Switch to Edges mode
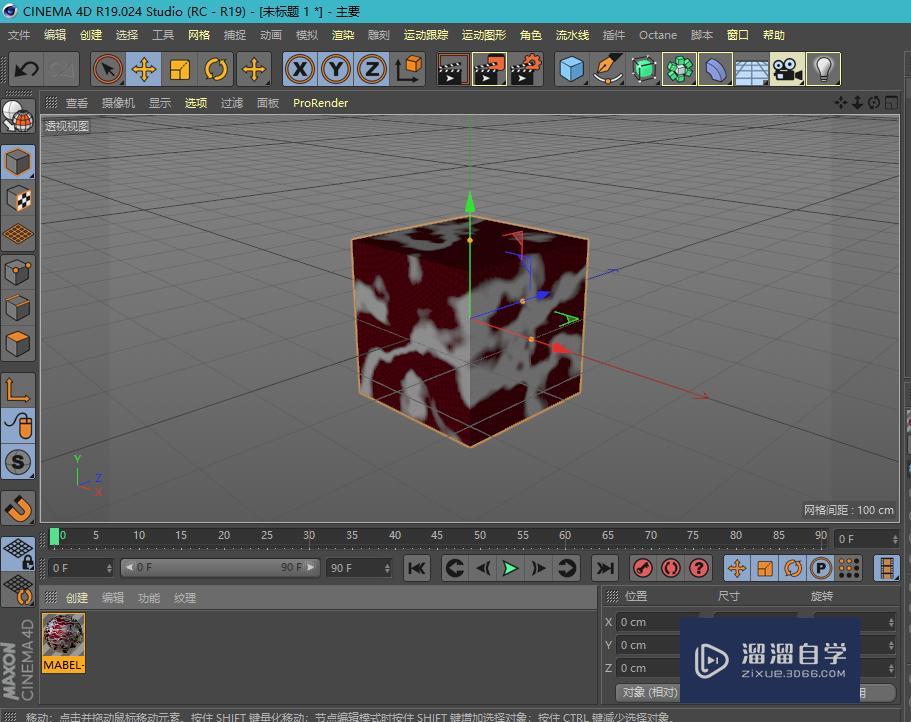Image resolution: width=911 pixels, height=722 pixels. [x=18, y=307]
